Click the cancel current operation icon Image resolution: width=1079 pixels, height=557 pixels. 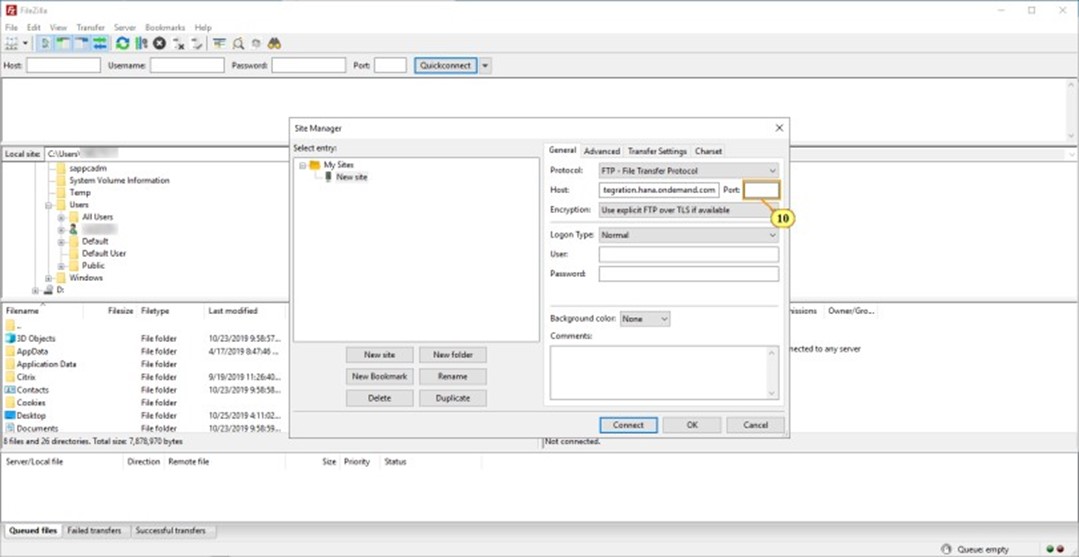[159, 44]
